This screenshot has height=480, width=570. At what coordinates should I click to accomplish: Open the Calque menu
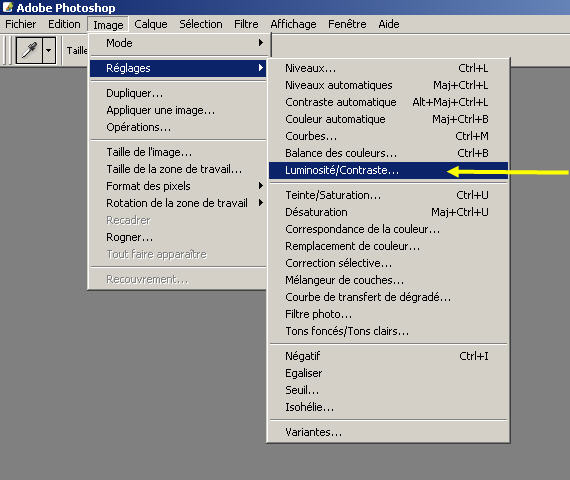click(151, 24)
